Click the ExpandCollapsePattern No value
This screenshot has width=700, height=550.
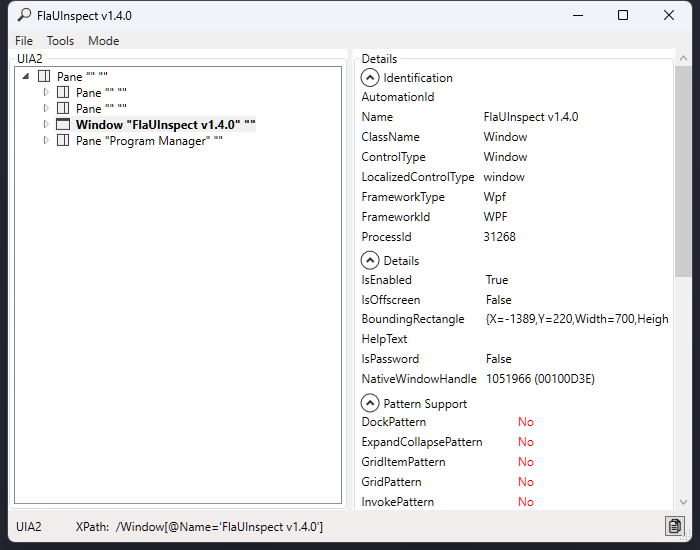coord(526,442)
